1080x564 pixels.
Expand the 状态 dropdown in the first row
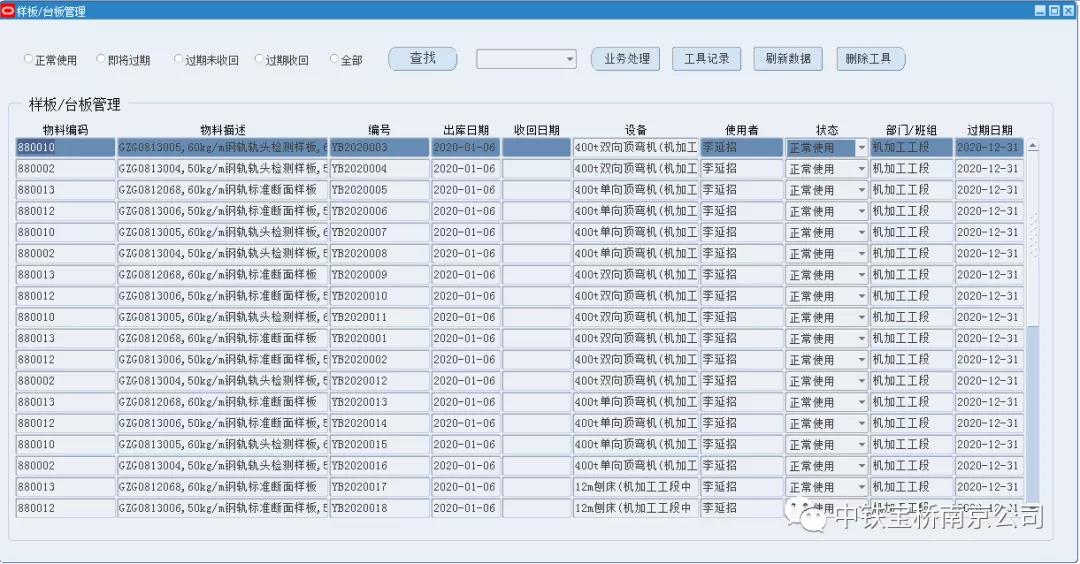point(861,148)
